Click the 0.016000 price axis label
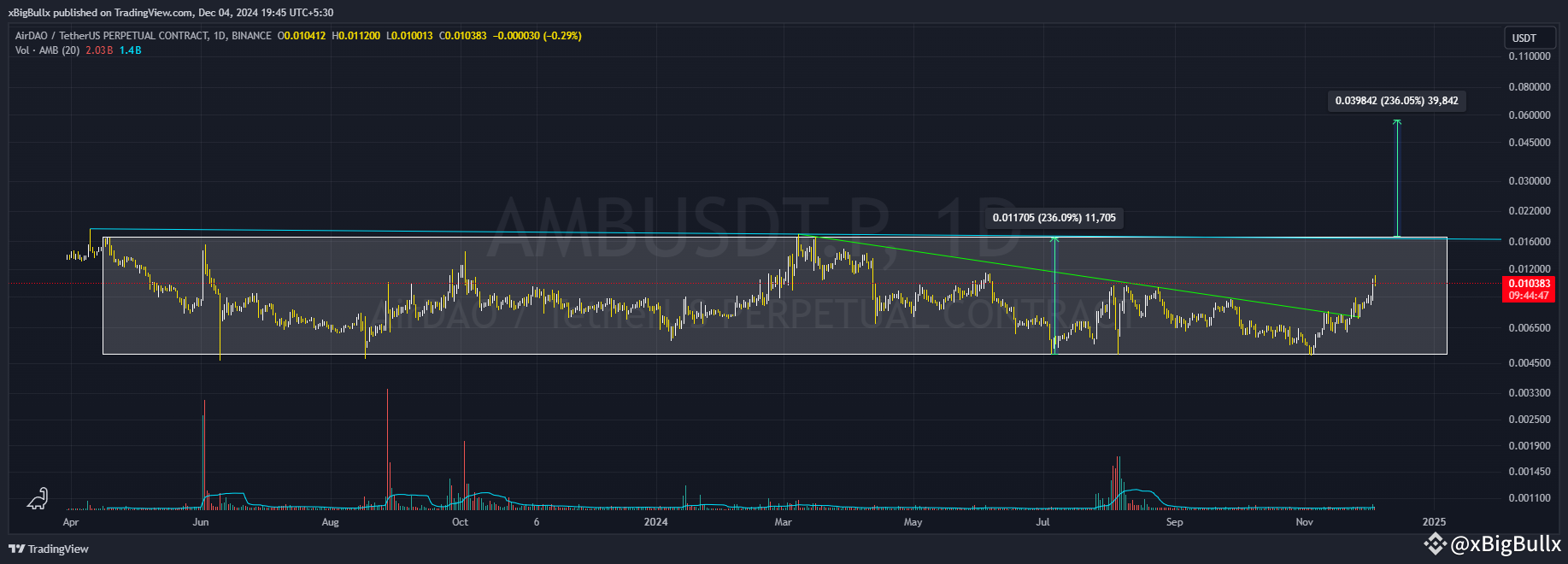The height and width of the screenshot is (564, 1568). click(x=1529, y=242)
